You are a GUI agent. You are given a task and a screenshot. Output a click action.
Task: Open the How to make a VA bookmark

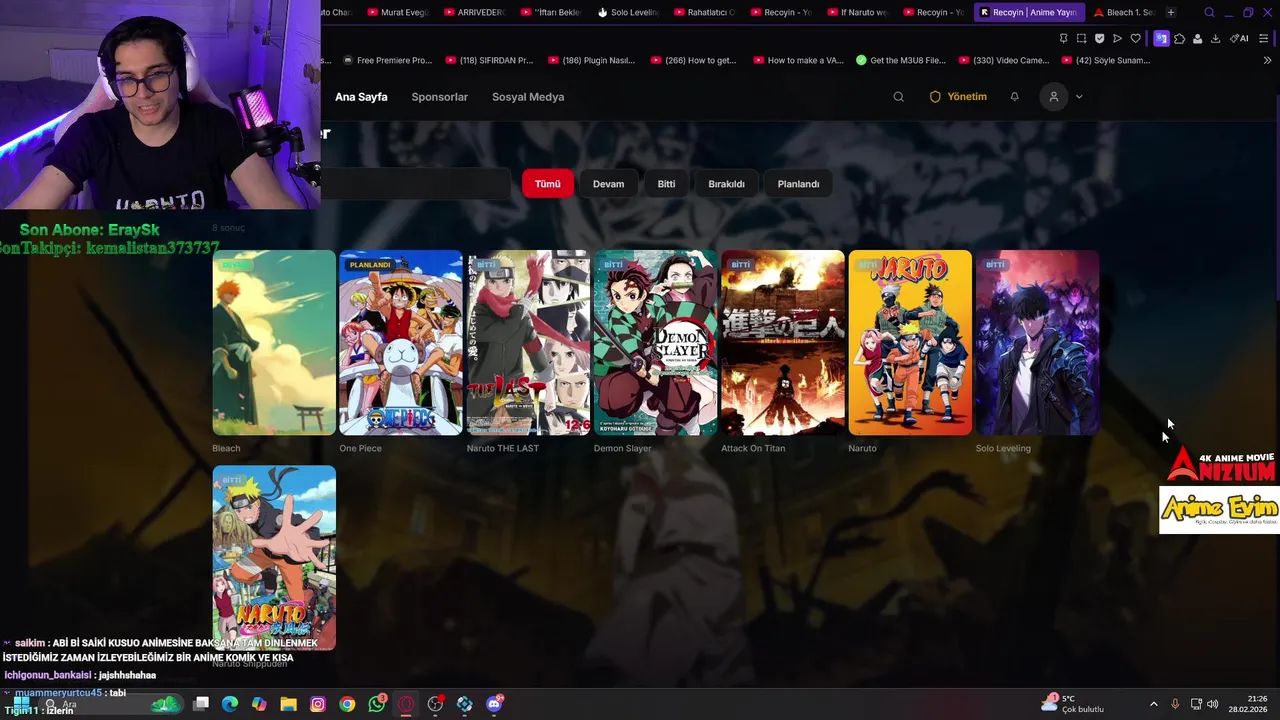tap(798, 60)
